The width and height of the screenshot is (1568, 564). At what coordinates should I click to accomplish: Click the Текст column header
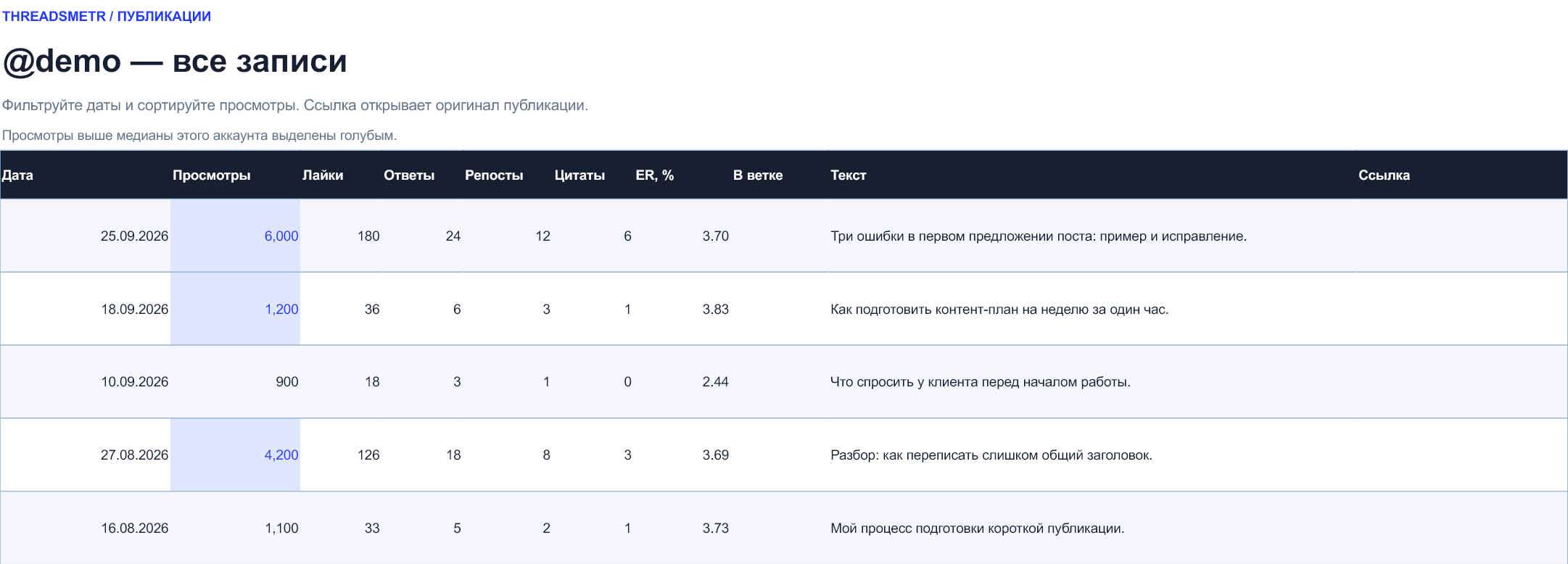point(849,175)
